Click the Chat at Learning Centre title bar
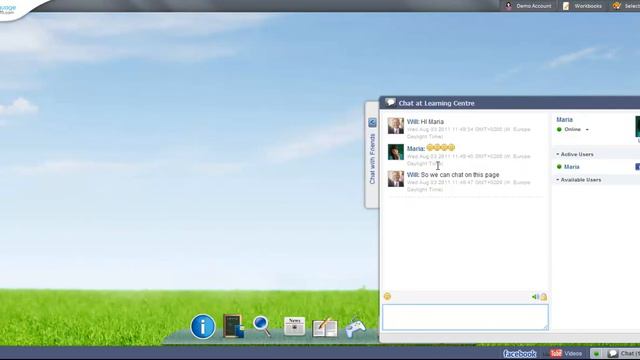Viewport: 640px width, 360px height. 509,103
